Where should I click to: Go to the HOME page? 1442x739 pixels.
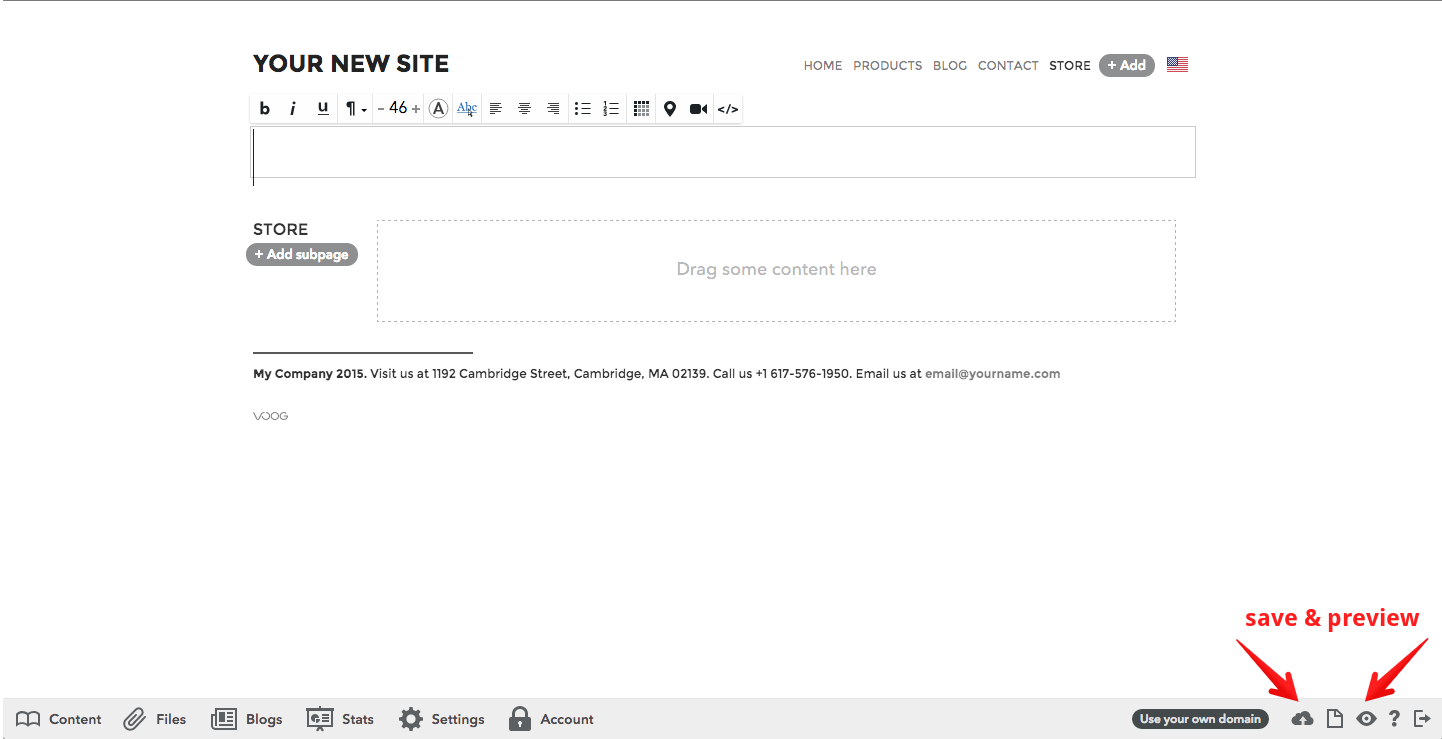(x=823, y=65)
